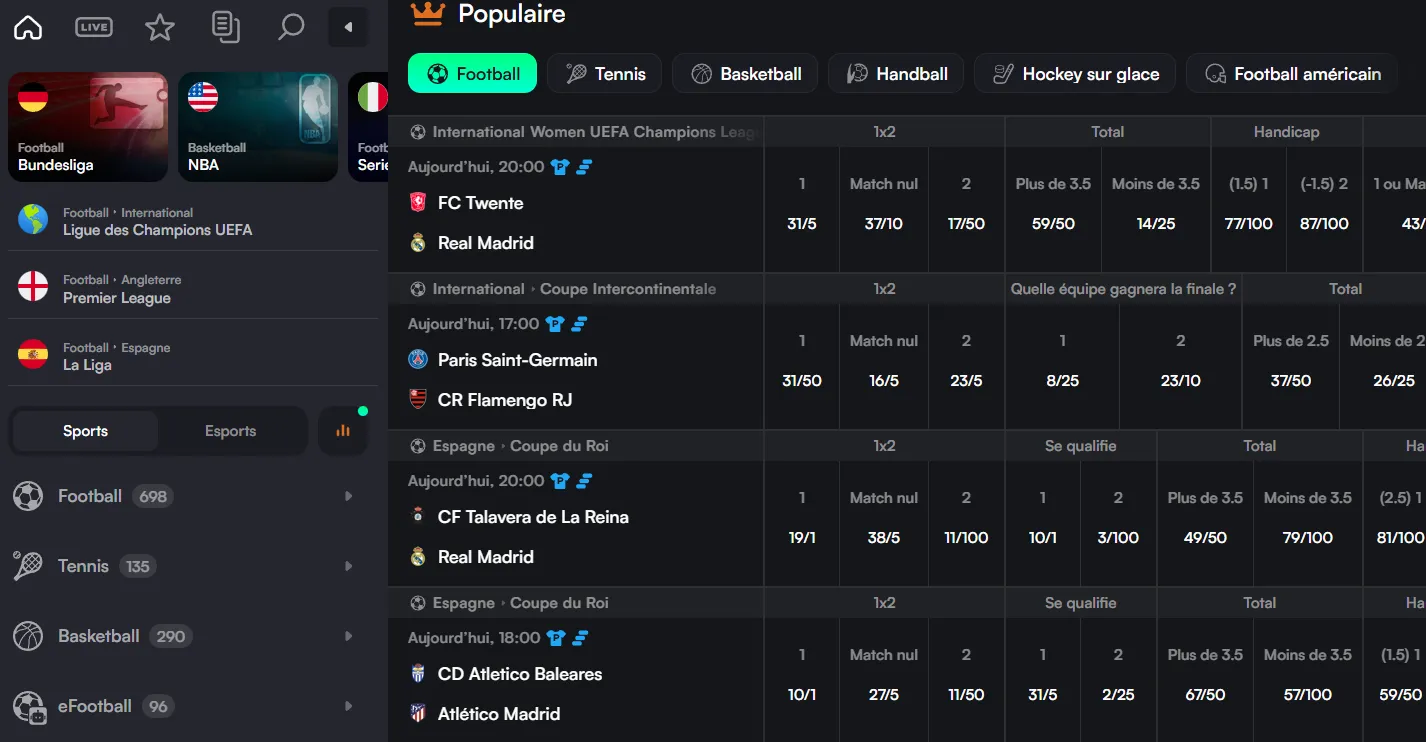Bet on 31/5 odds for FC Twente

pos(802,224)
